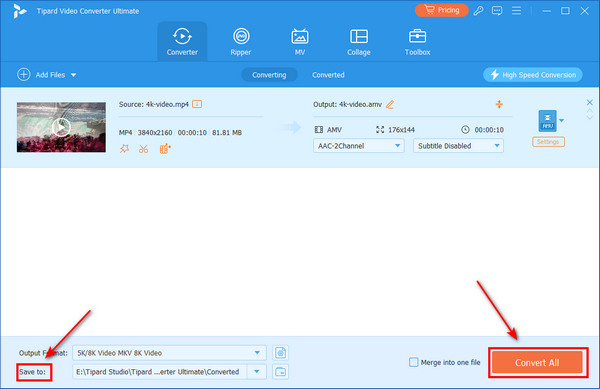Open the Subtitle Disabled dropdown
Image resolution: width=600 pixels, height=389 pixels.
pyautogui.click(x=458, y=146)
